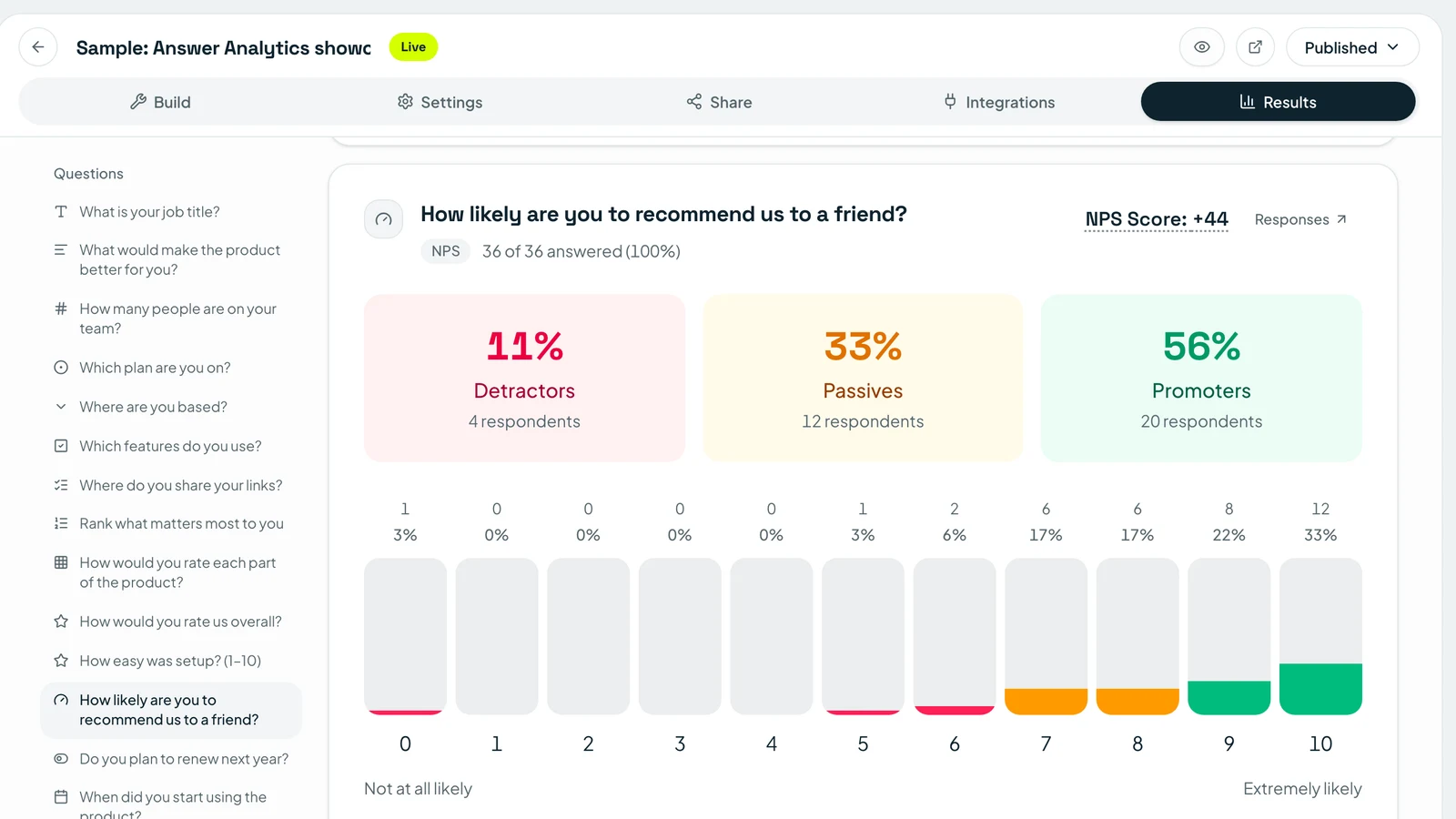Click the green bar for score 9
The image size is (1456, 819).
(x=1229, y=698)
